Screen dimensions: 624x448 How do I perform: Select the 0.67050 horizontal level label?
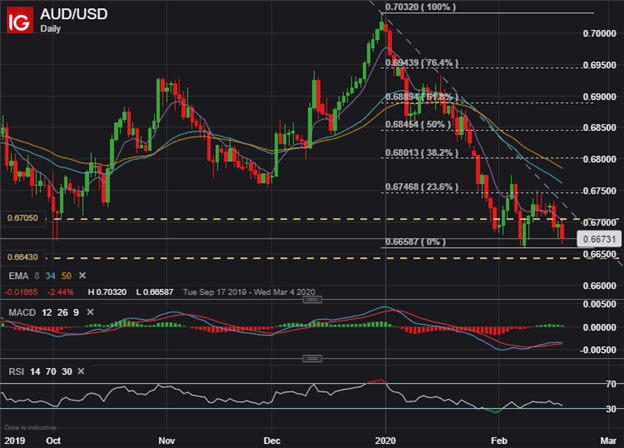[x=23, y=218]
